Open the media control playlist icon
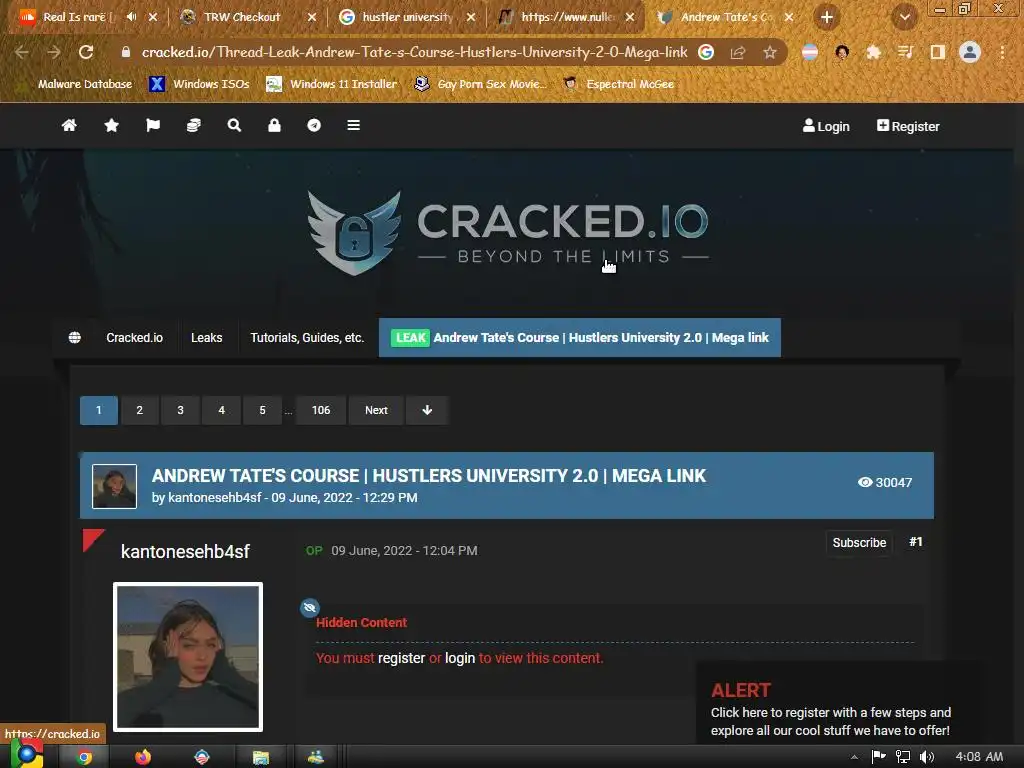This screenshot has height=768, width=1024. click(x=905, y=52)
